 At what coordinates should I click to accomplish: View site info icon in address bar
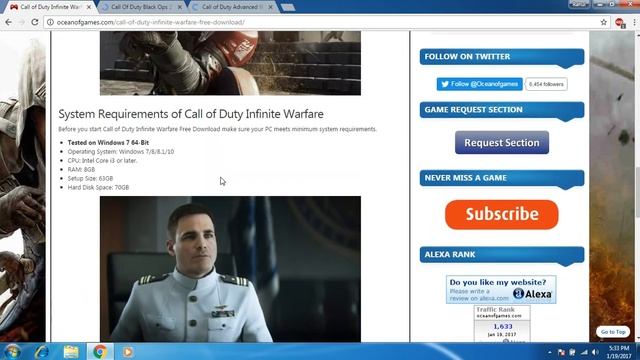[x=50, y=22]
